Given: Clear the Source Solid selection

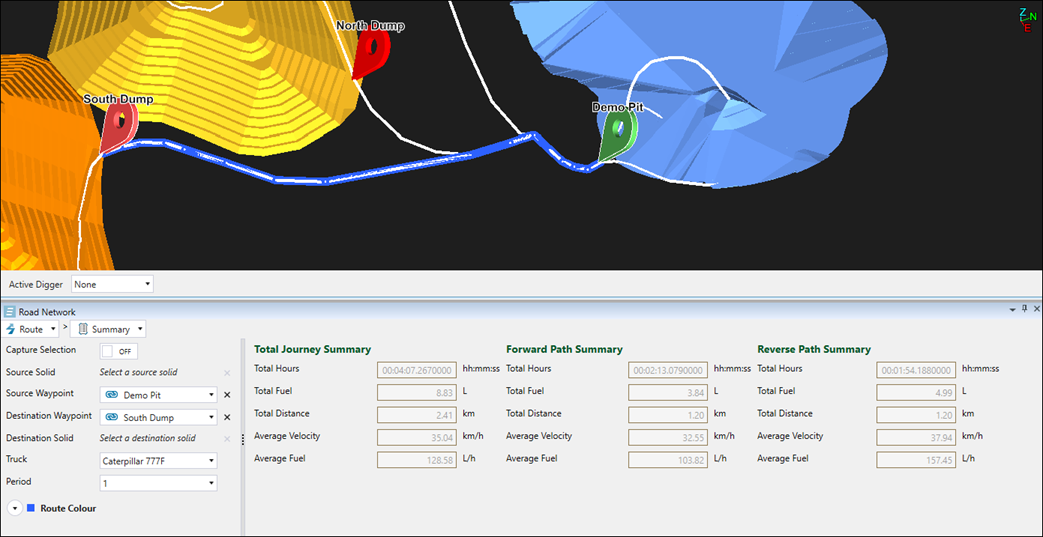Looking at the screenshot, I should (x=227, y=373).
